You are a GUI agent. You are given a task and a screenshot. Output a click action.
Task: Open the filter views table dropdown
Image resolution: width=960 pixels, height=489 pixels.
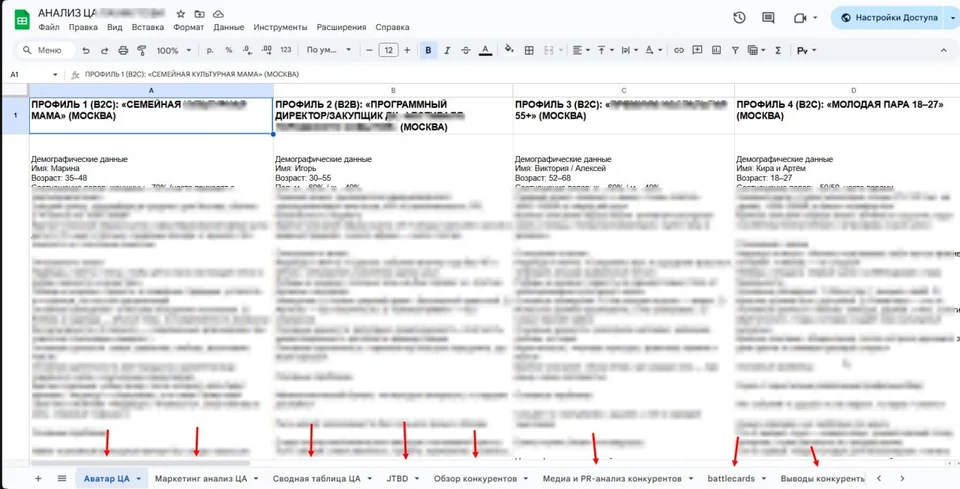pos(757,50)
